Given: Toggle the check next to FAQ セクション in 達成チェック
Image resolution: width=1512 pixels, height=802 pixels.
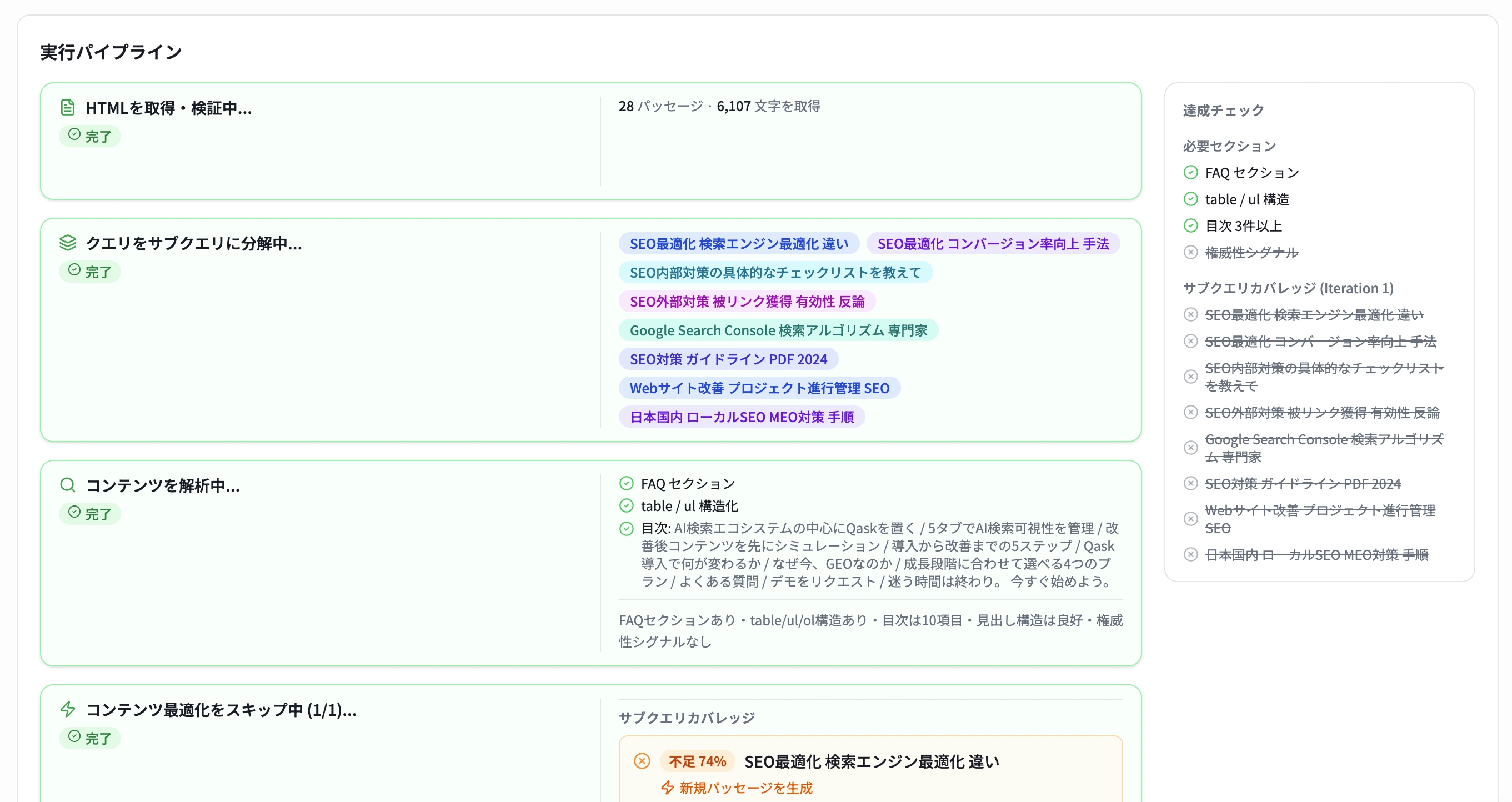Looking at the screenshot, I should click(1191, 172).
